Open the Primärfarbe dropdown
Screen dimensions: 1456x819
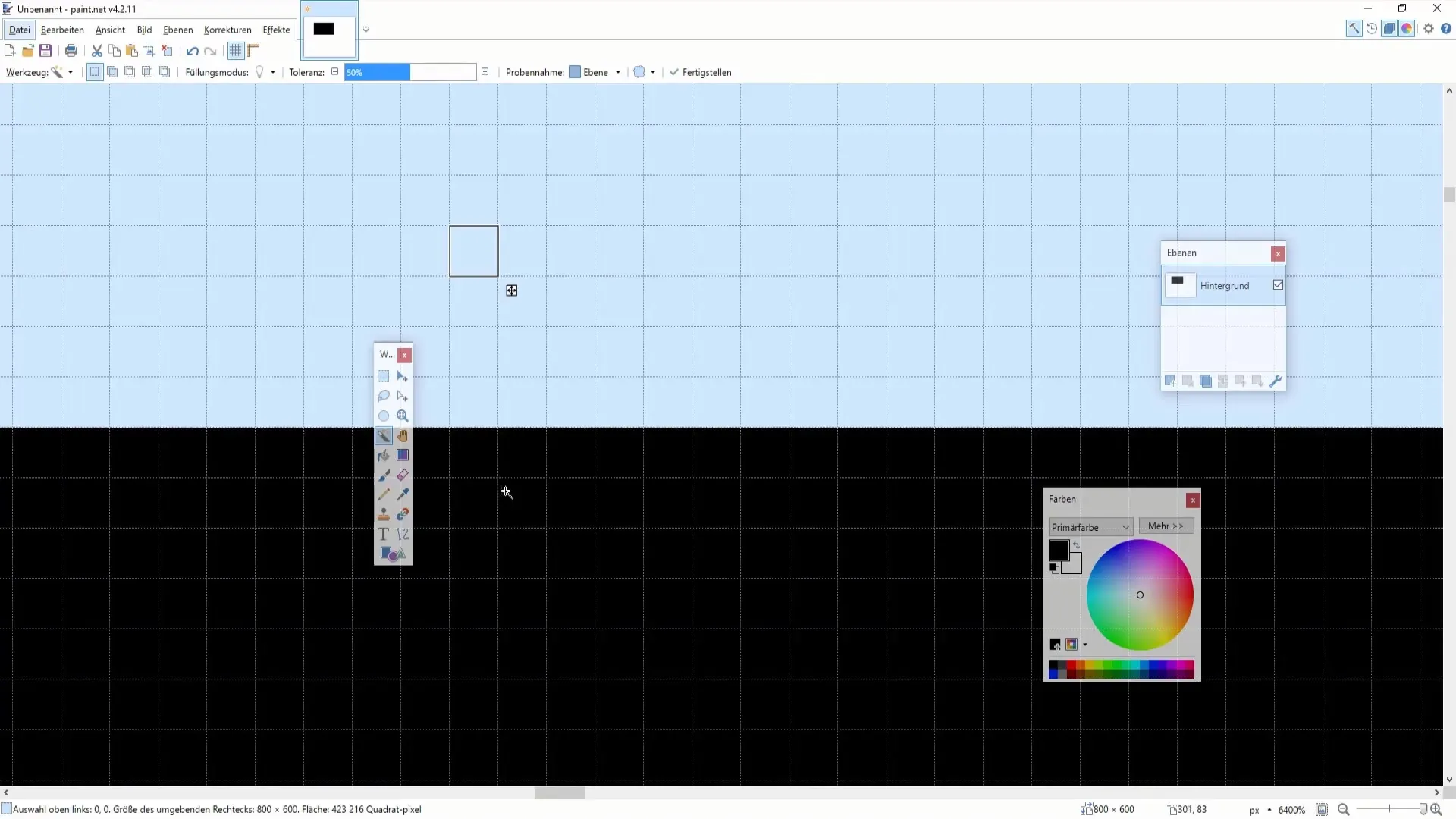pos(1090,527)
